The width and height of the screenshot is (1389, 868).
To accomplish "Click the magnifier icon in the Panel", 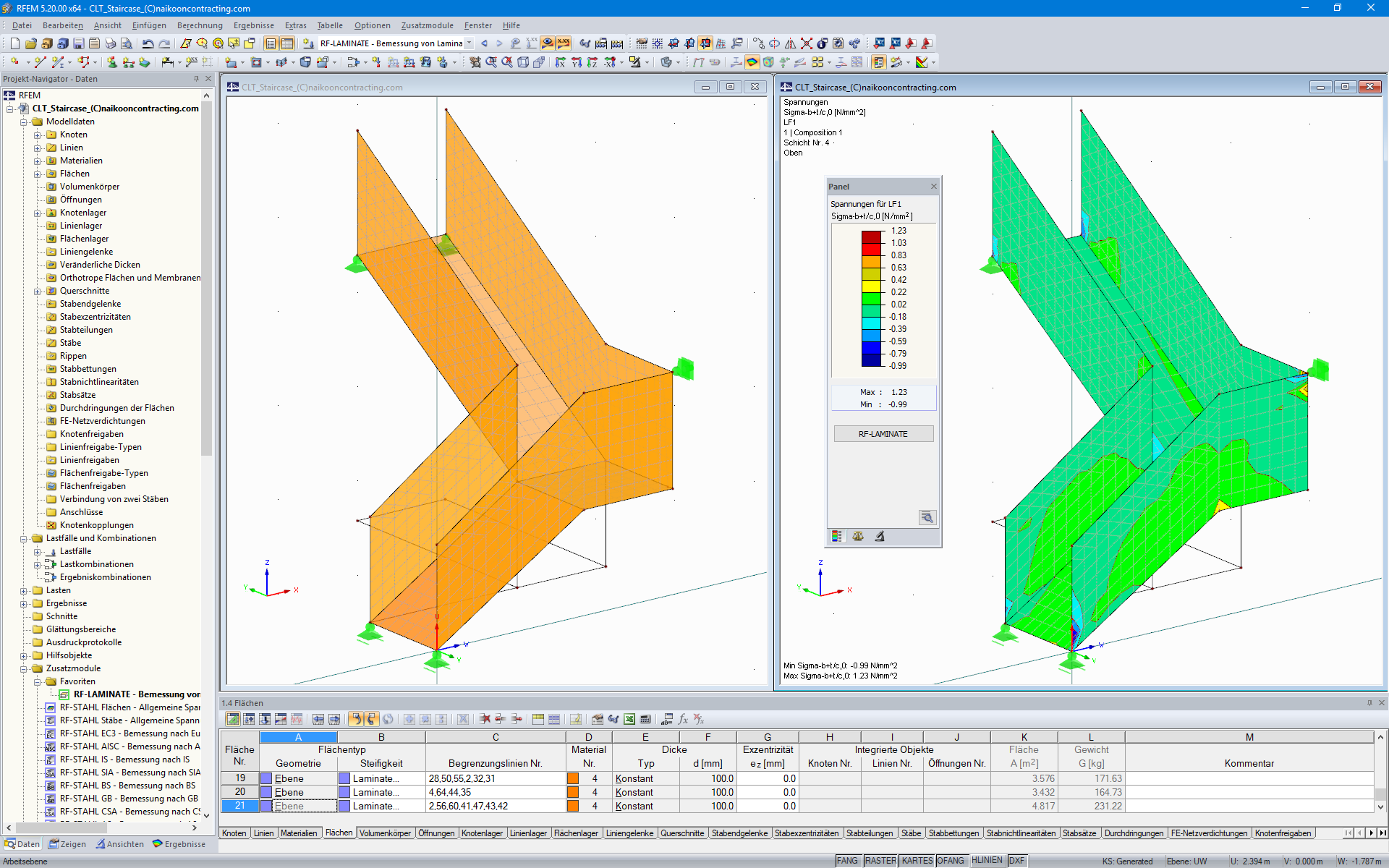I will pyautogui.click(x=927, y=517).
